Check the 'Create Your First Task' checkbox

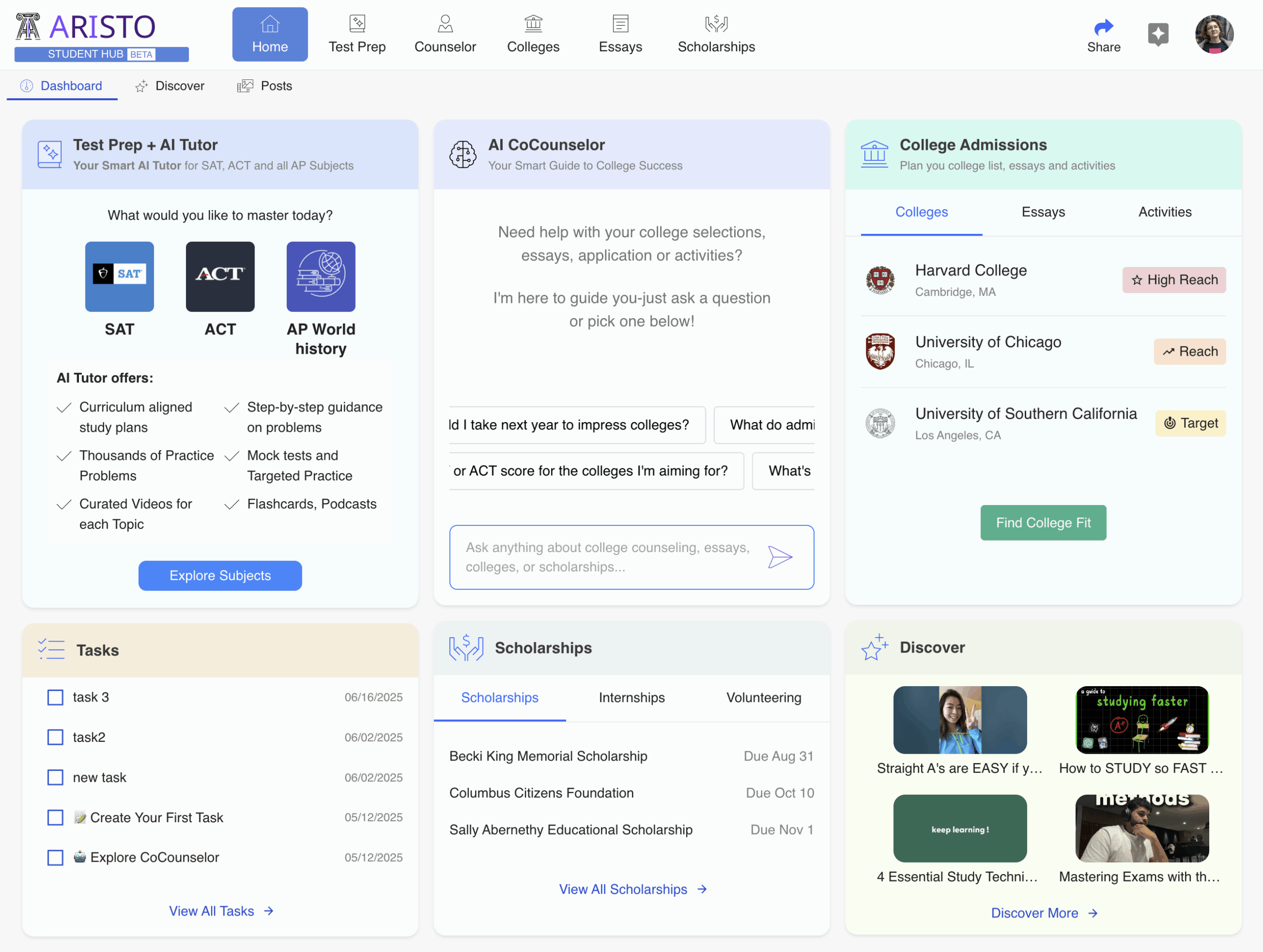click(55, 817)
